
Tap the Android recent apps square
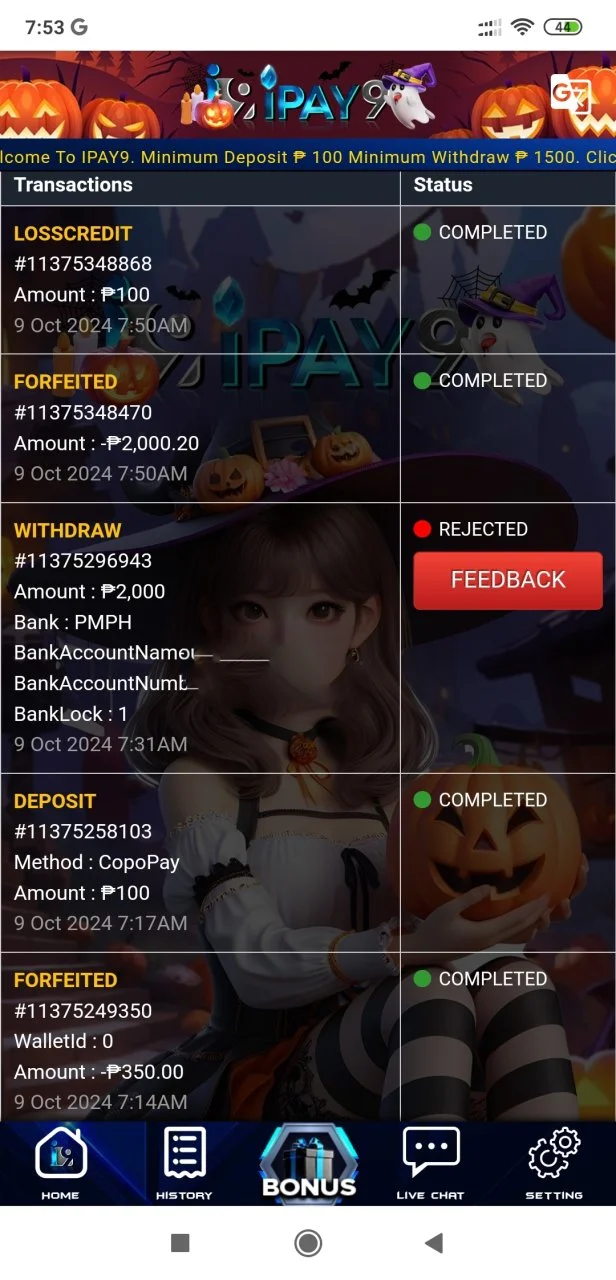[x=180, y=1243]
